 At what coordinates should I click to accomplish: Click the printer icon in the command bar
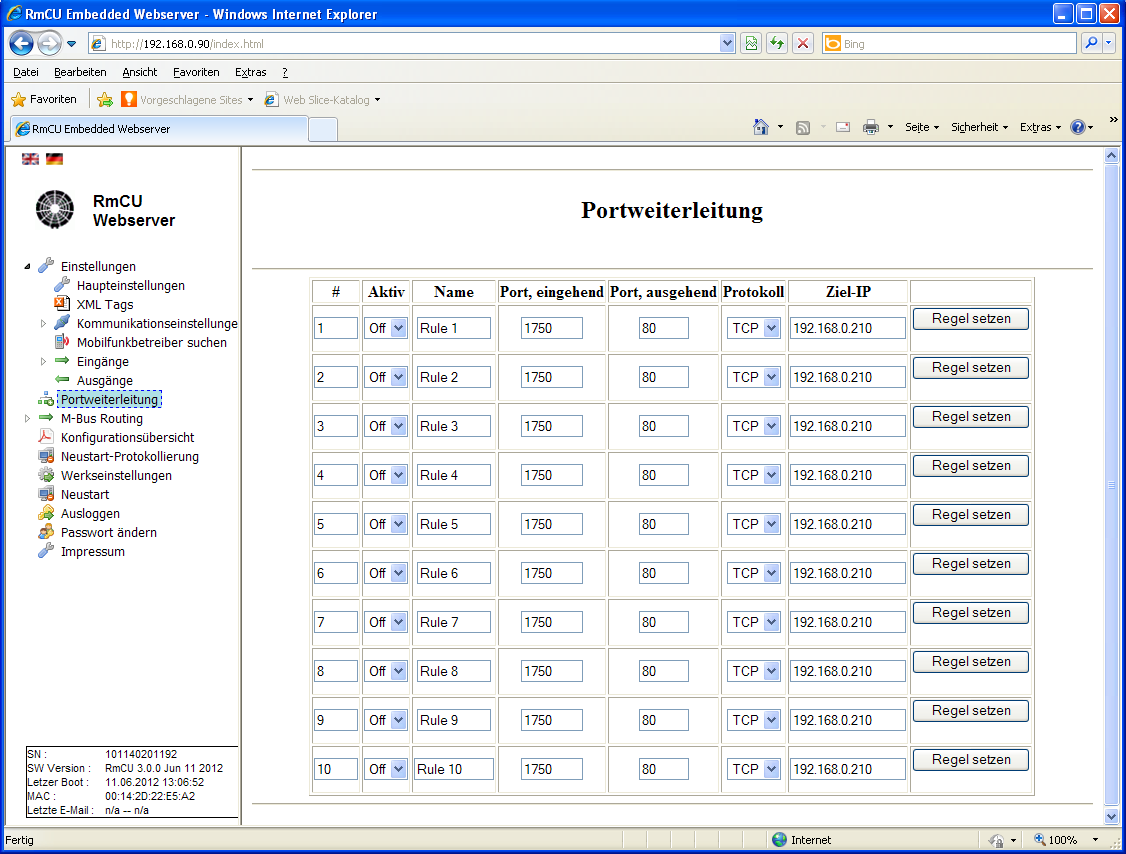click(x=870, y=127)
